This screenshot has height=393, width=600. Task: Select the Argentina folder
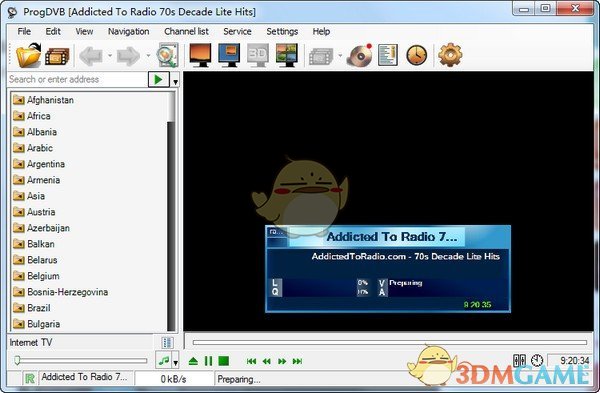pos(39,164)
